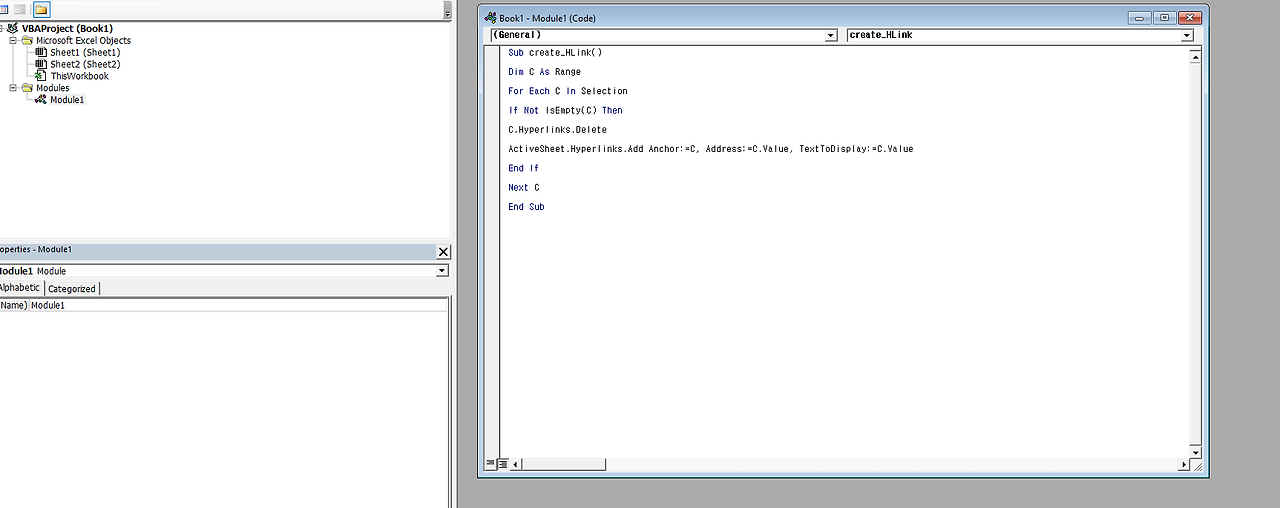The height and width of the screenshot is (508, 1280).
Task: Click the Full Module View button in the code window
Action: point(503,464)
